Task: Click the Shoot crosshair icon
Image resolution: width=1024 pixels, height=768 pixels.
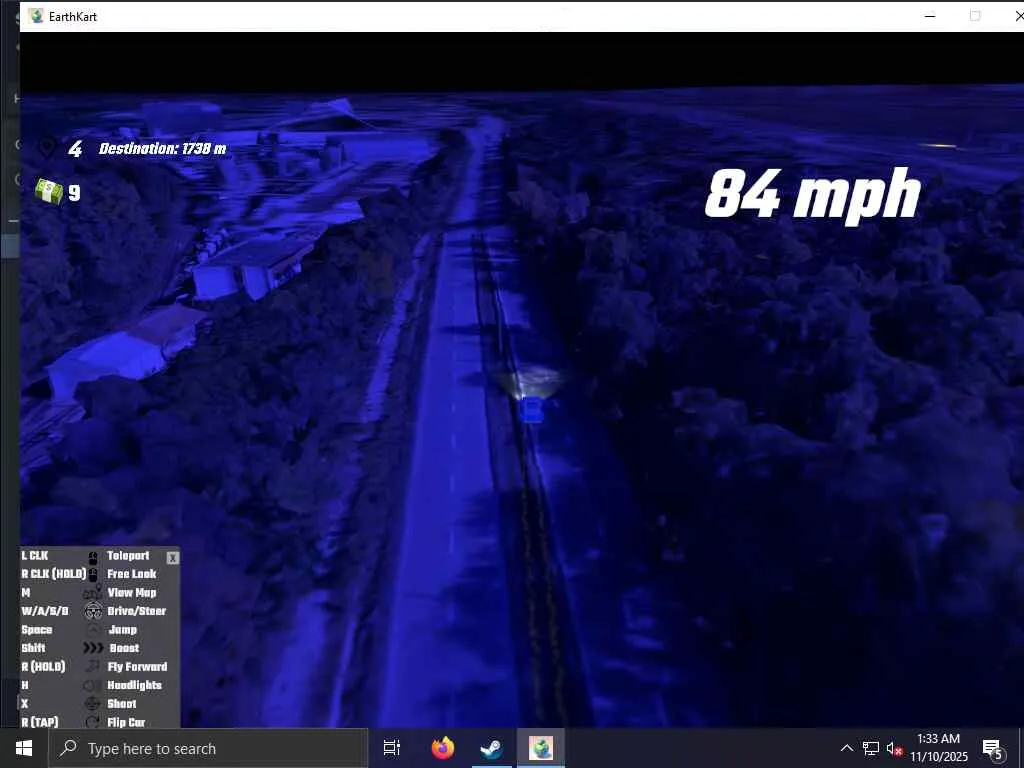Action: click(93, 704)
